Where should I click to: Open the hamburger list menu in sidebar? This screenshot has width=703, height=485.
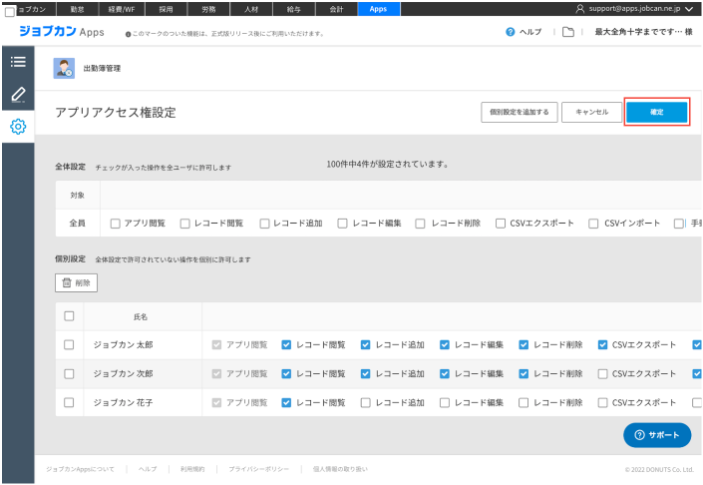17,61
